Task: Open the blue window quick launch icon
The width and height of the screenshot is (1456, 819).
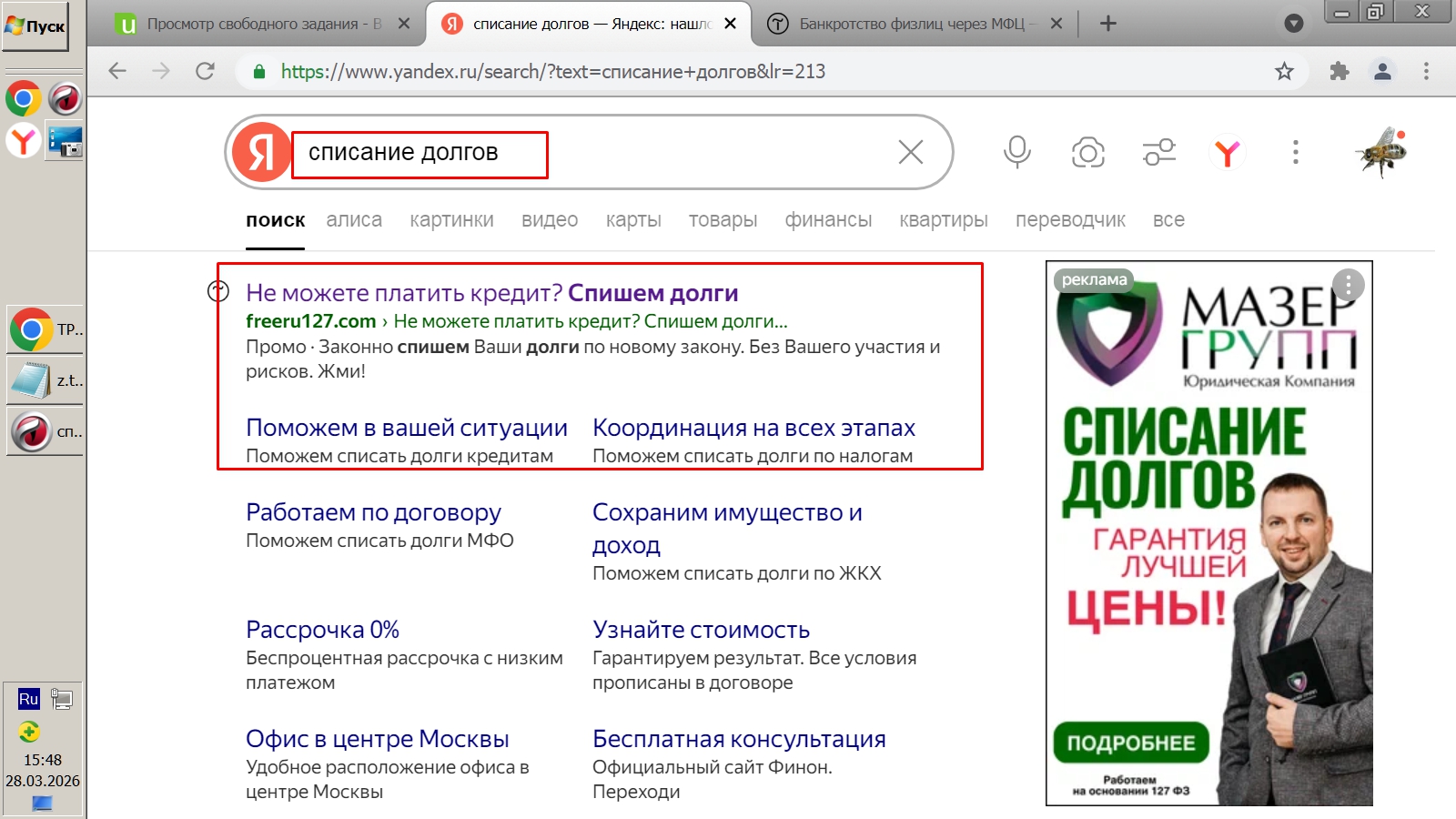Action: pyautogui.click(x=65, y=141)
